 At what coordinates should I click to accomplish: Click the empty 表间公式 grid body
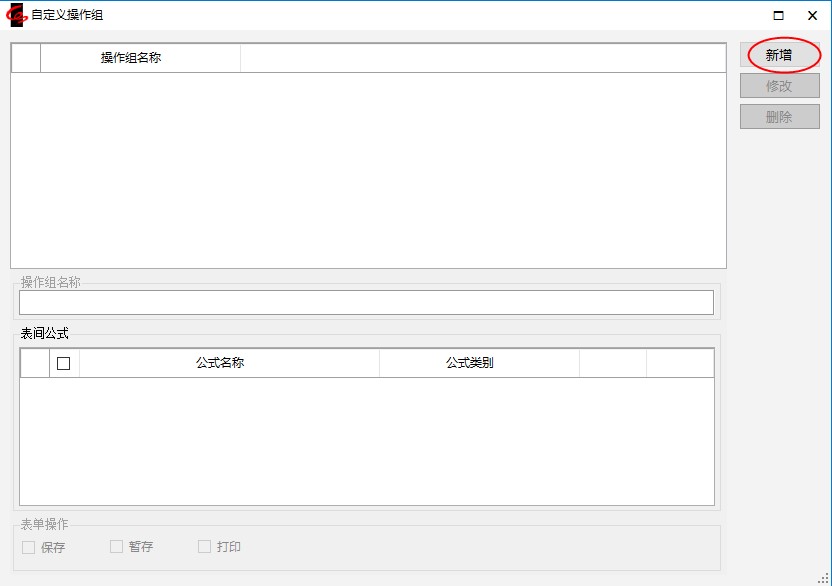pyautogui.click(x=366, y=440)
